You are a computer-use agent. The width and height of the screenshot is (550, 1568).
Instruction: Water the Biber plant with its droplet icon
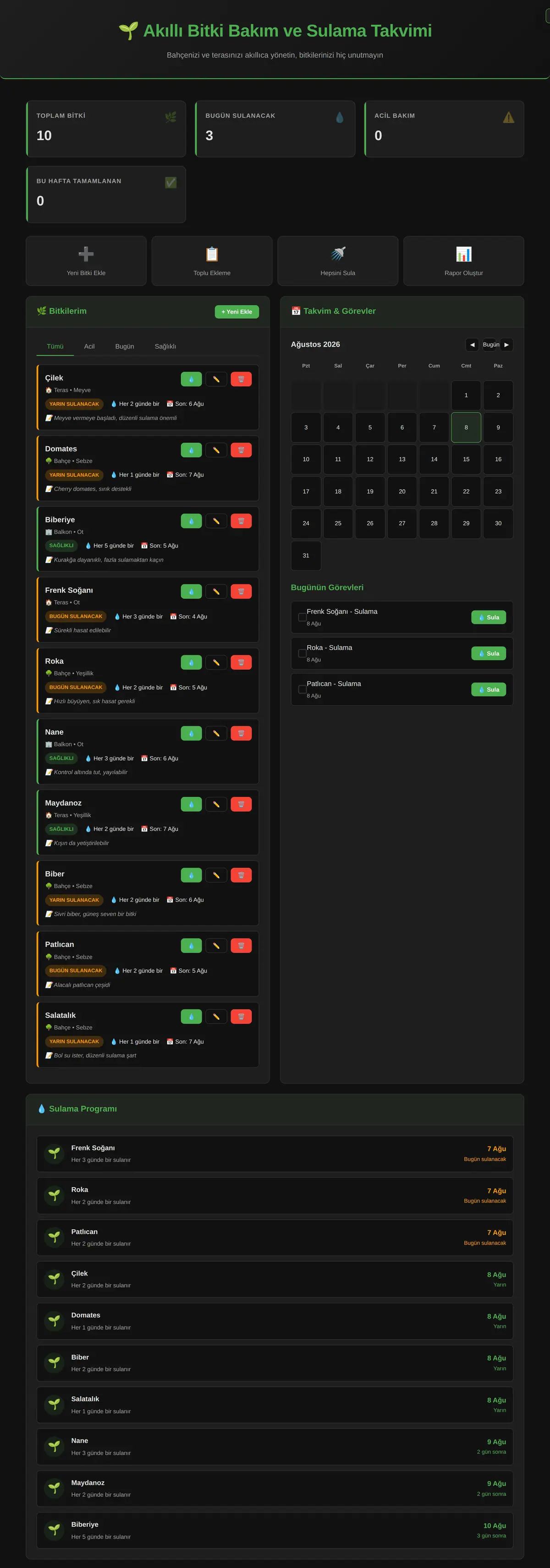[x=191, y=875]
